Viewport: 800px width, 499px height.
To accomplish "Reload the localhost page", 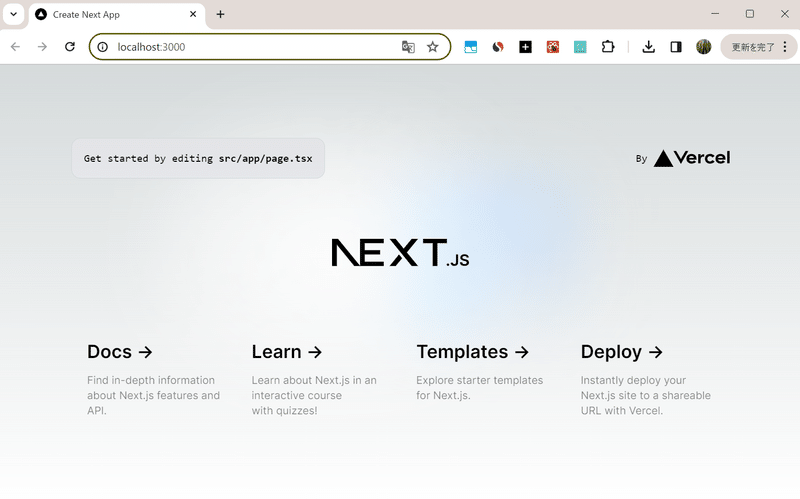I will pyautogui.click(x=70, y=47).
